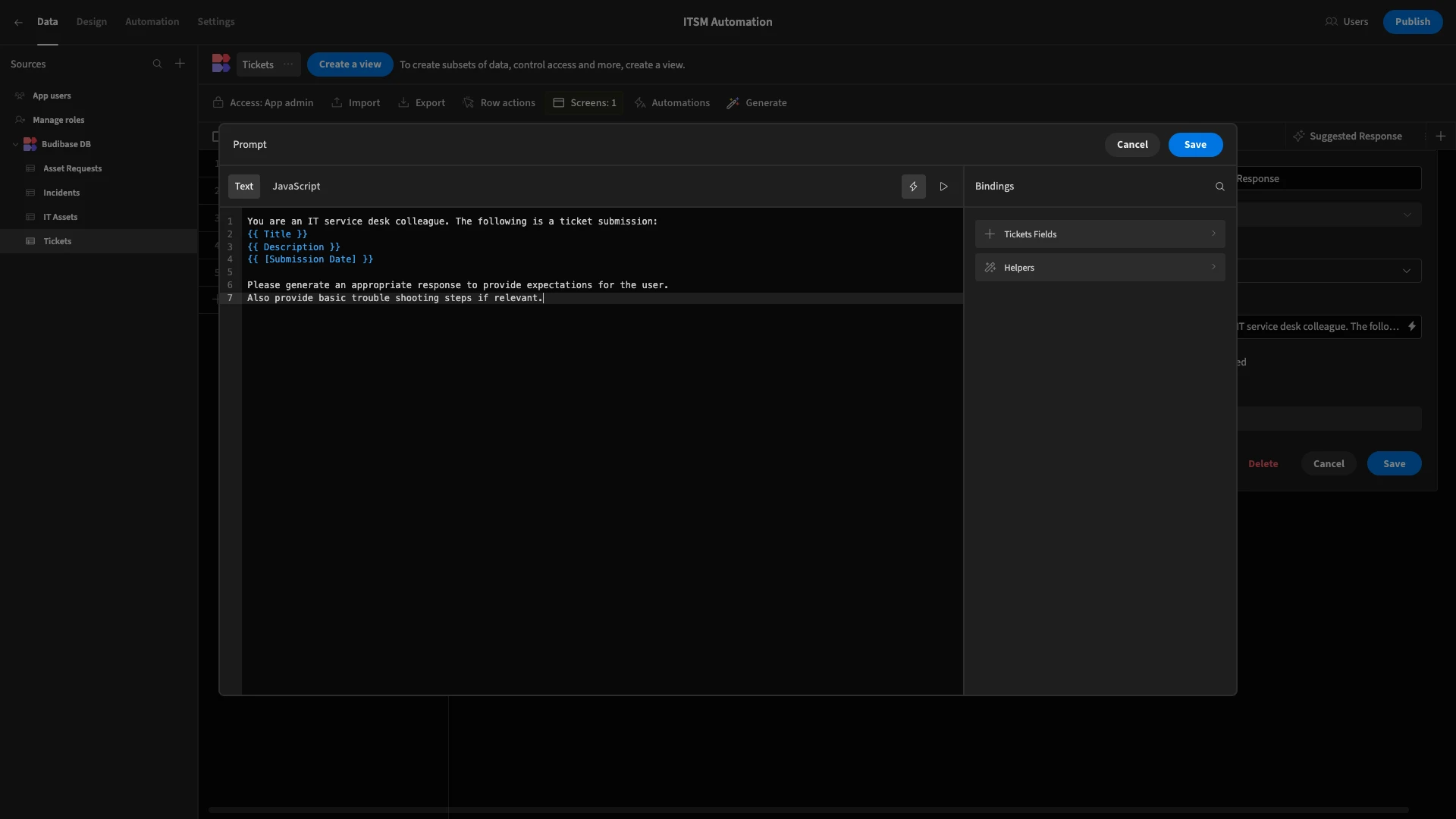Expand Helpers bindings

click(1100, 268)
